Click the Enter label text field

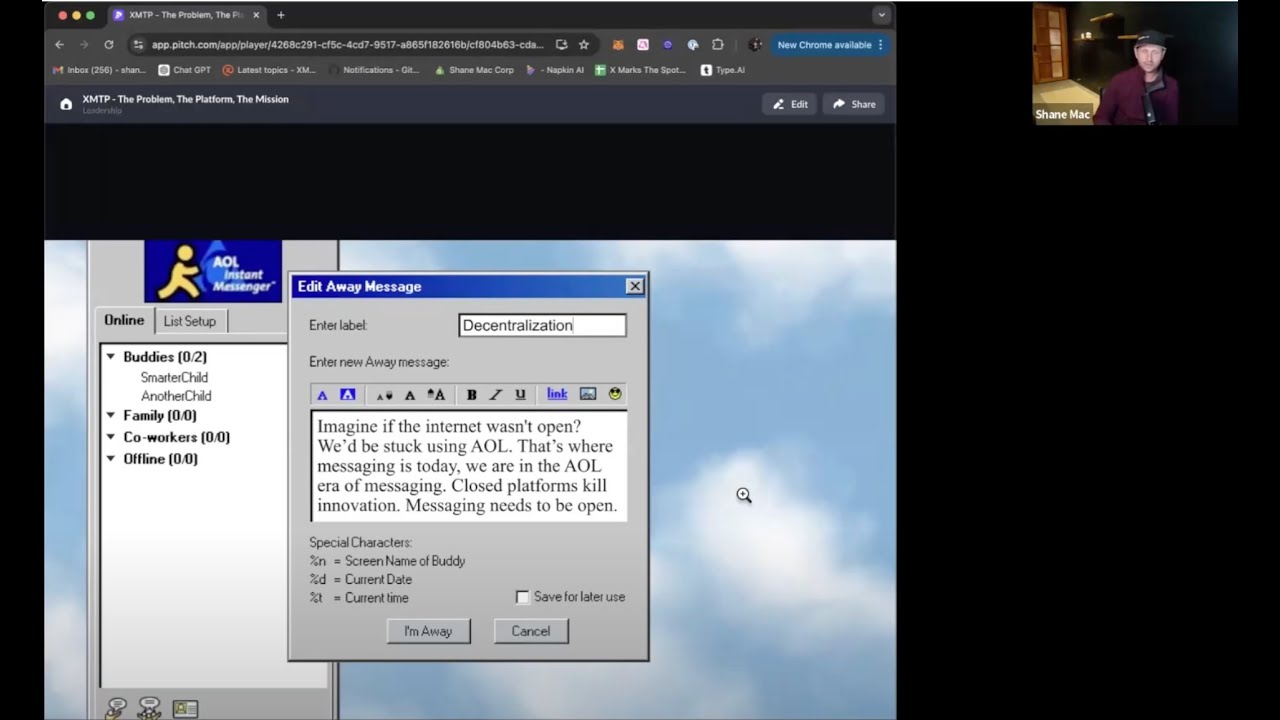[542, 325]
